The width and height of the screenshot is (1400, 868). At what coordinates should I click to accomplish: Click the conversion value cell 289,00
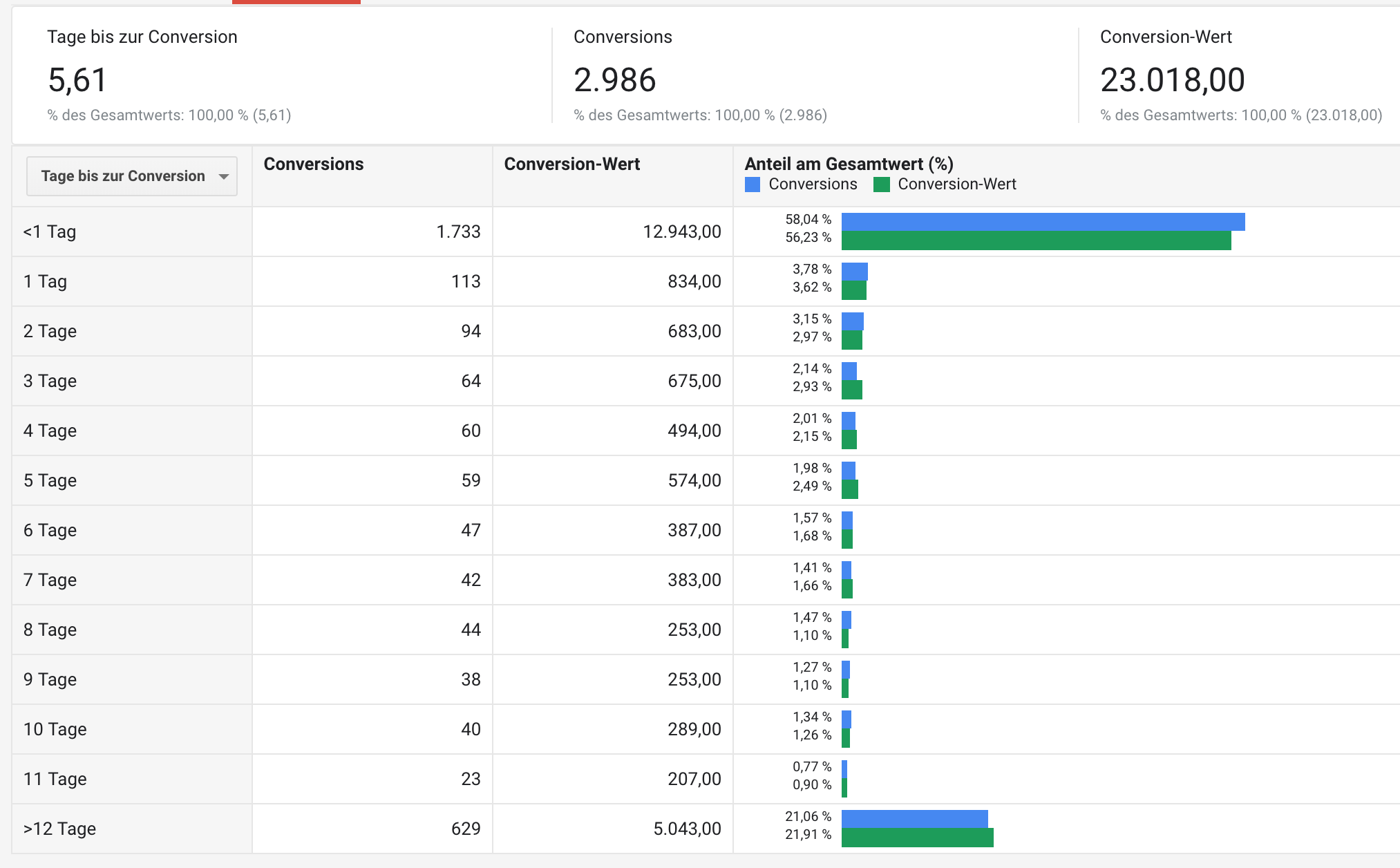[694, 729]
